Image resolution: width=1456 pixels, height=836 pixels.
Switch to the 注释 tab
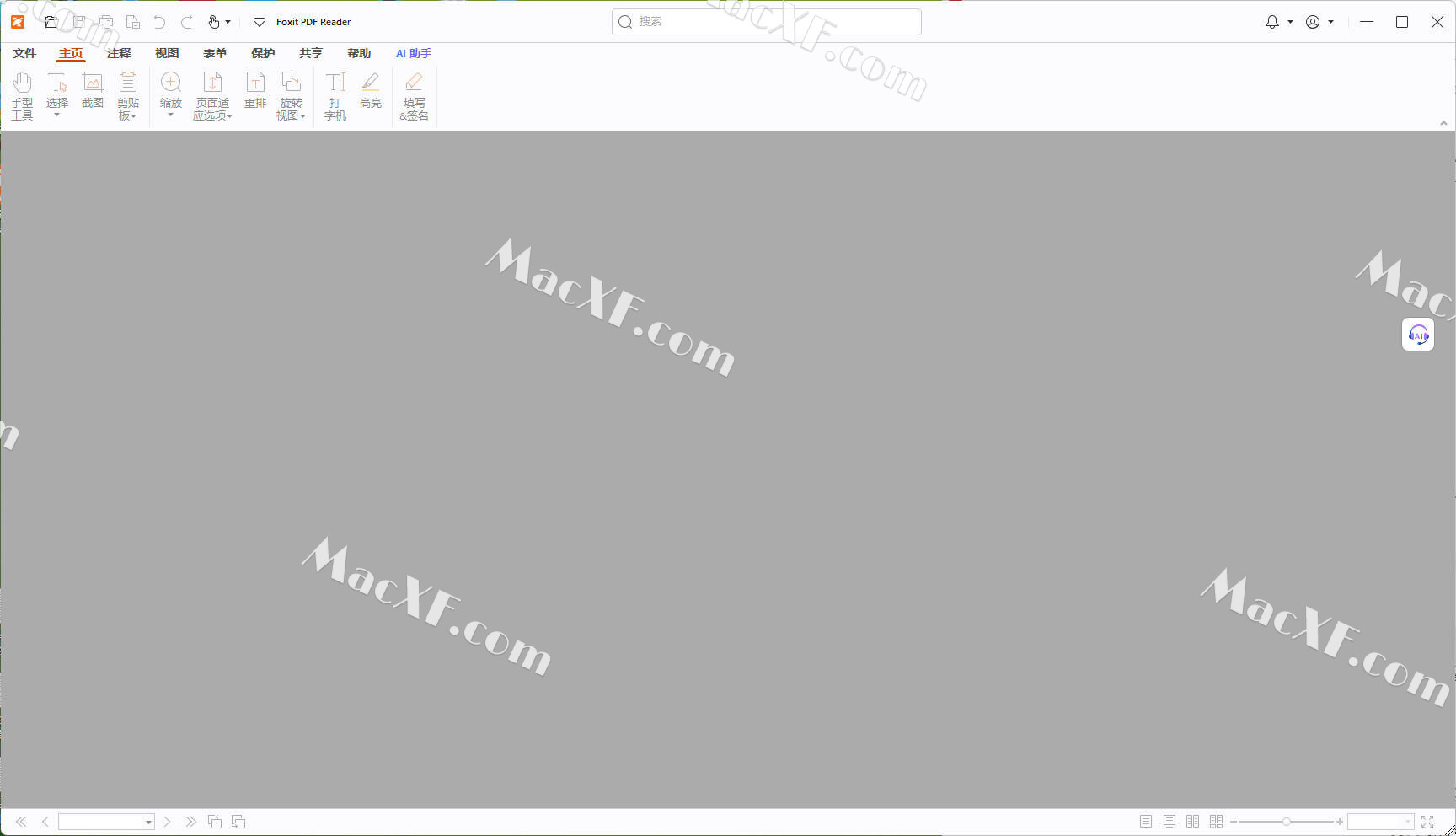(x=119, y=53)
